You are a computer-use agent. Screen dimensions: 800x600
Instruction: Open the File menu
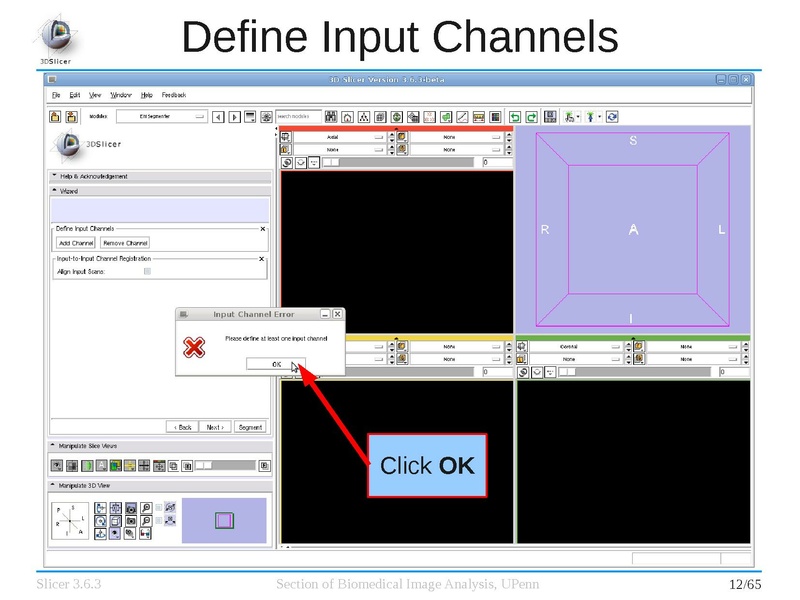(57, 95)
